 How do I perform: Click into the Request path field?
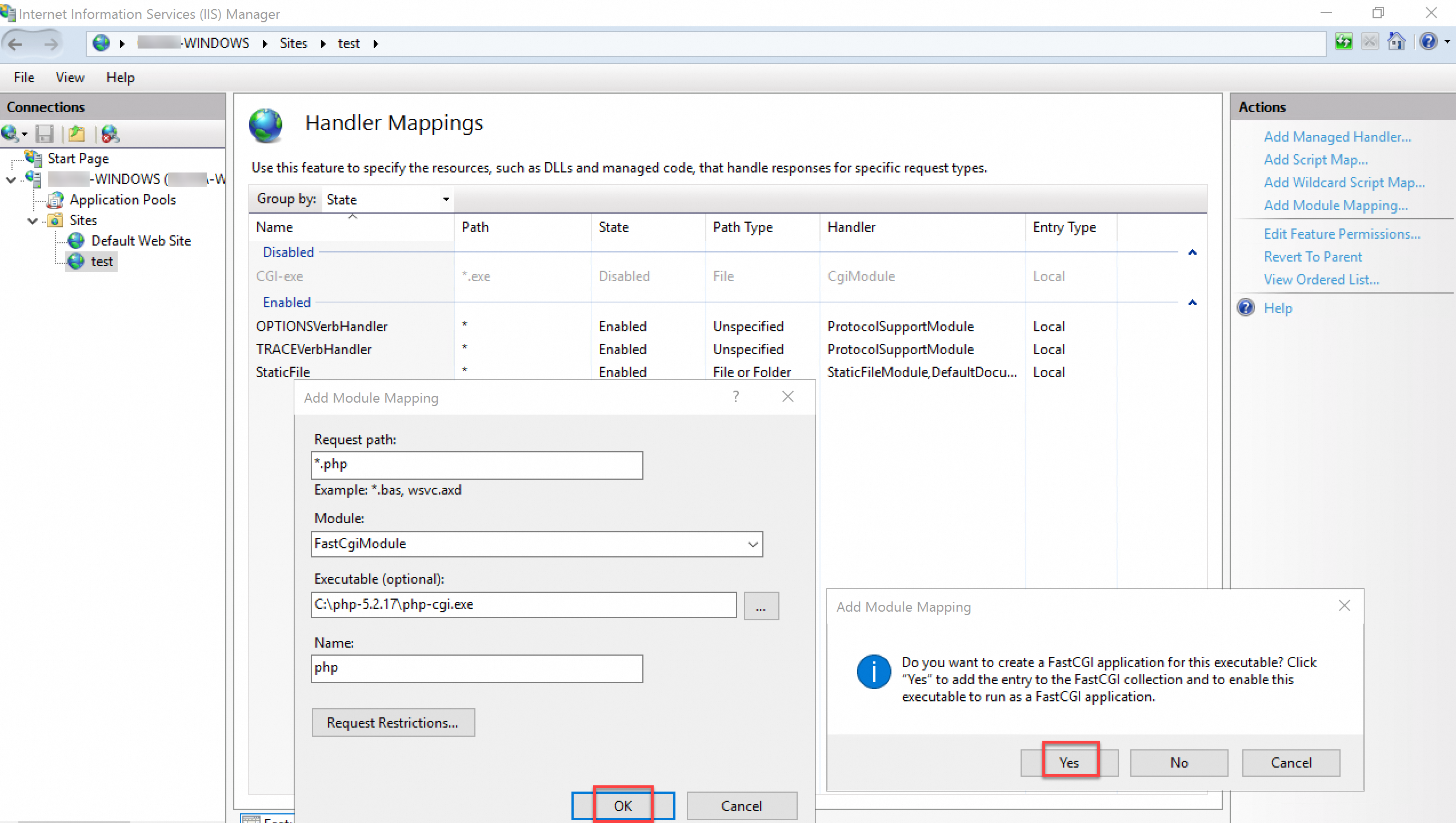[x=477, y=465]
